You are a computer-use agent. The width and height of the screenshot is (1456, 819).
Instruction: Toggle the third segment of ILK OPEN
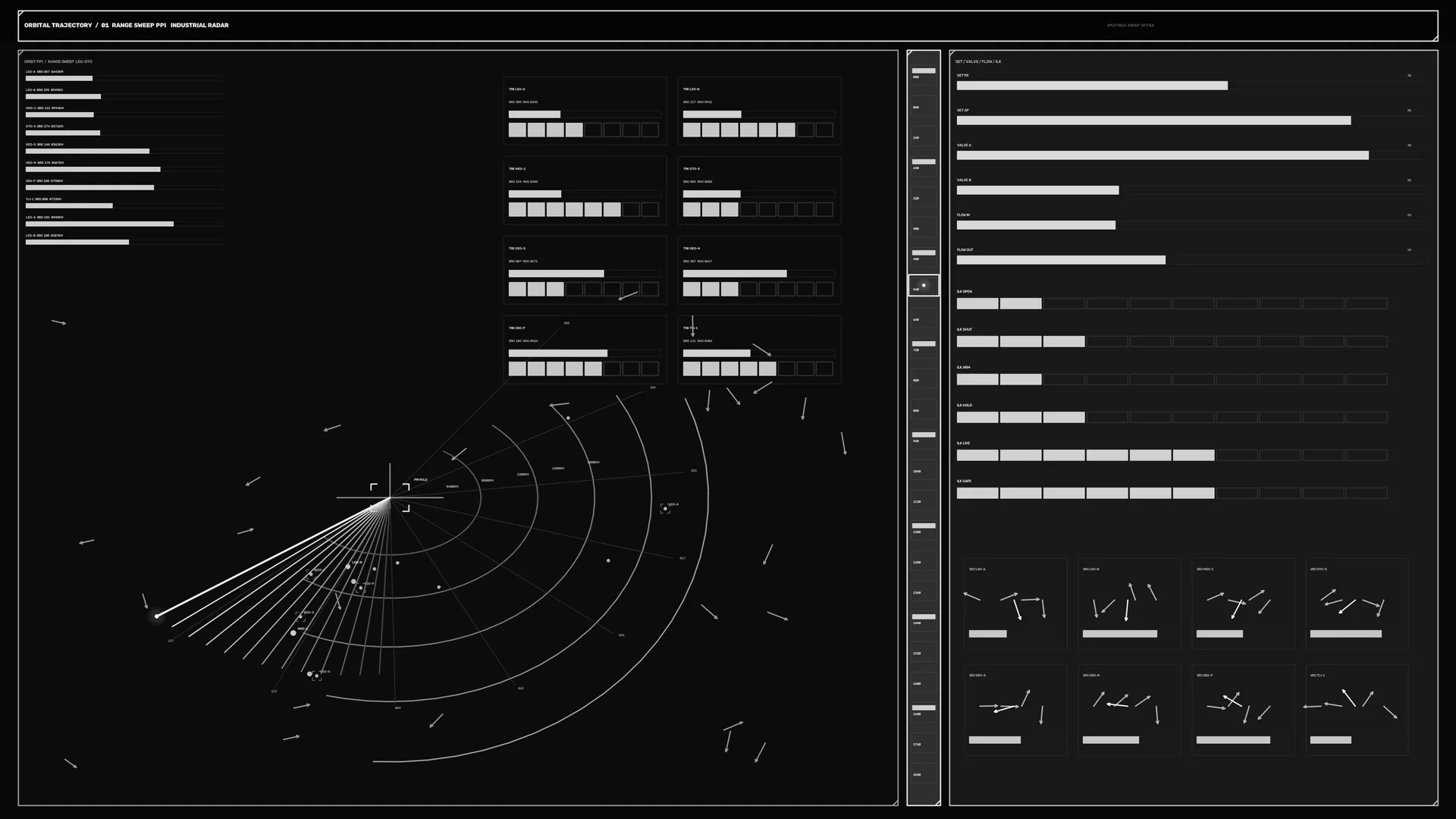[1064, 303]
